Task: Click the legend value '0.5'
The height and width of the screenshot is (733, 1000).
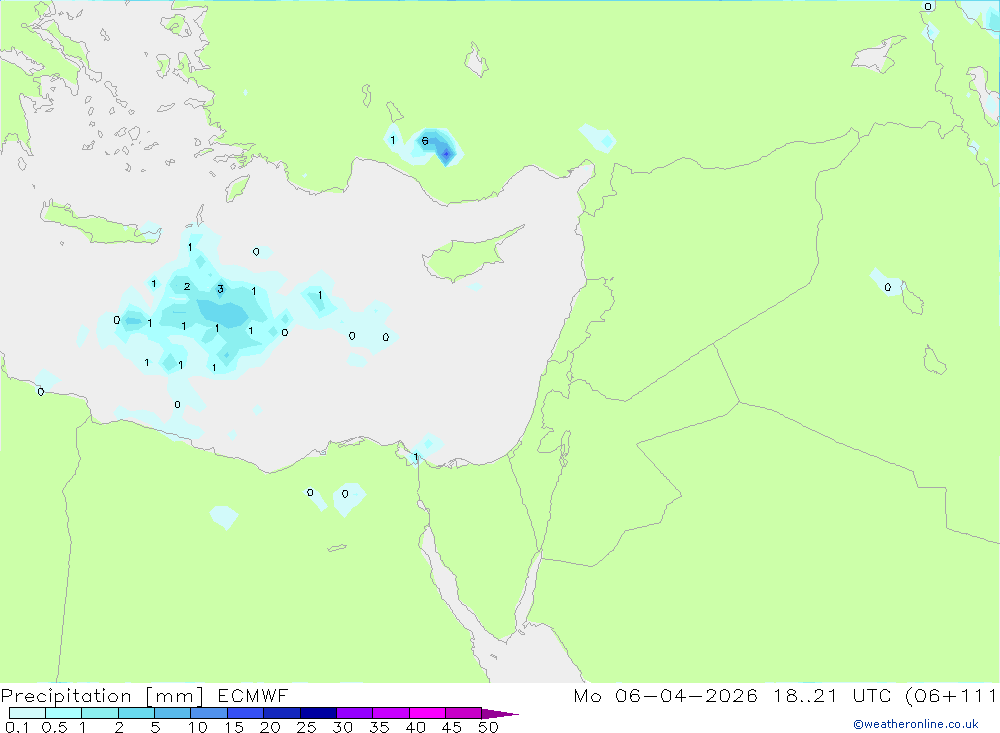Action: 54,727
